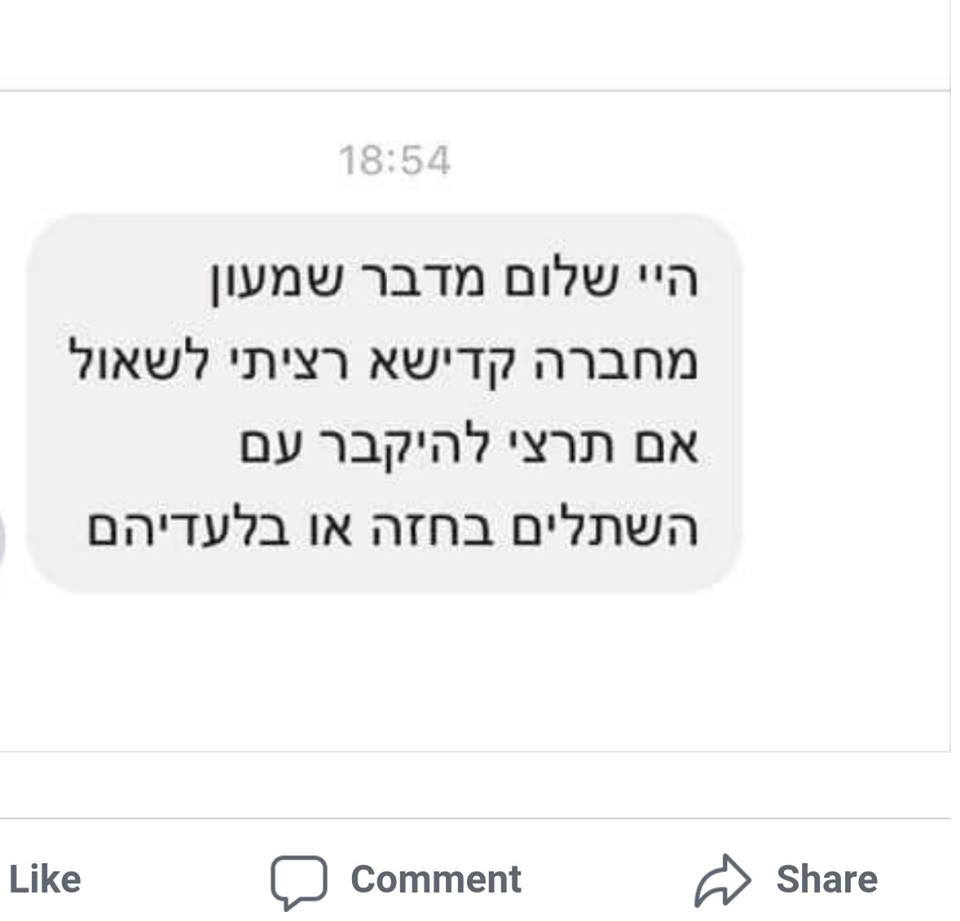Click the Share text label

(827, 880)
